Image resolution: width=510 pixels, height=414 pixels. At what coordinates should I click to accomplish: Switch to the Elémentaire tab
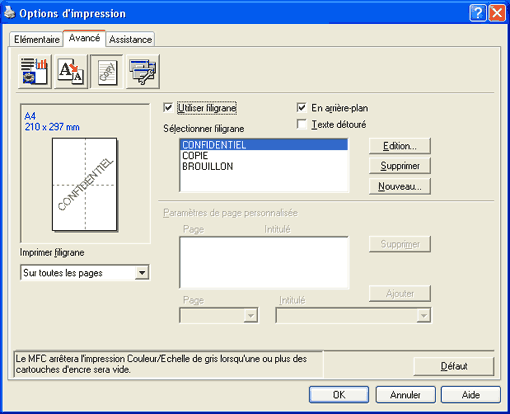pos(36,39)
